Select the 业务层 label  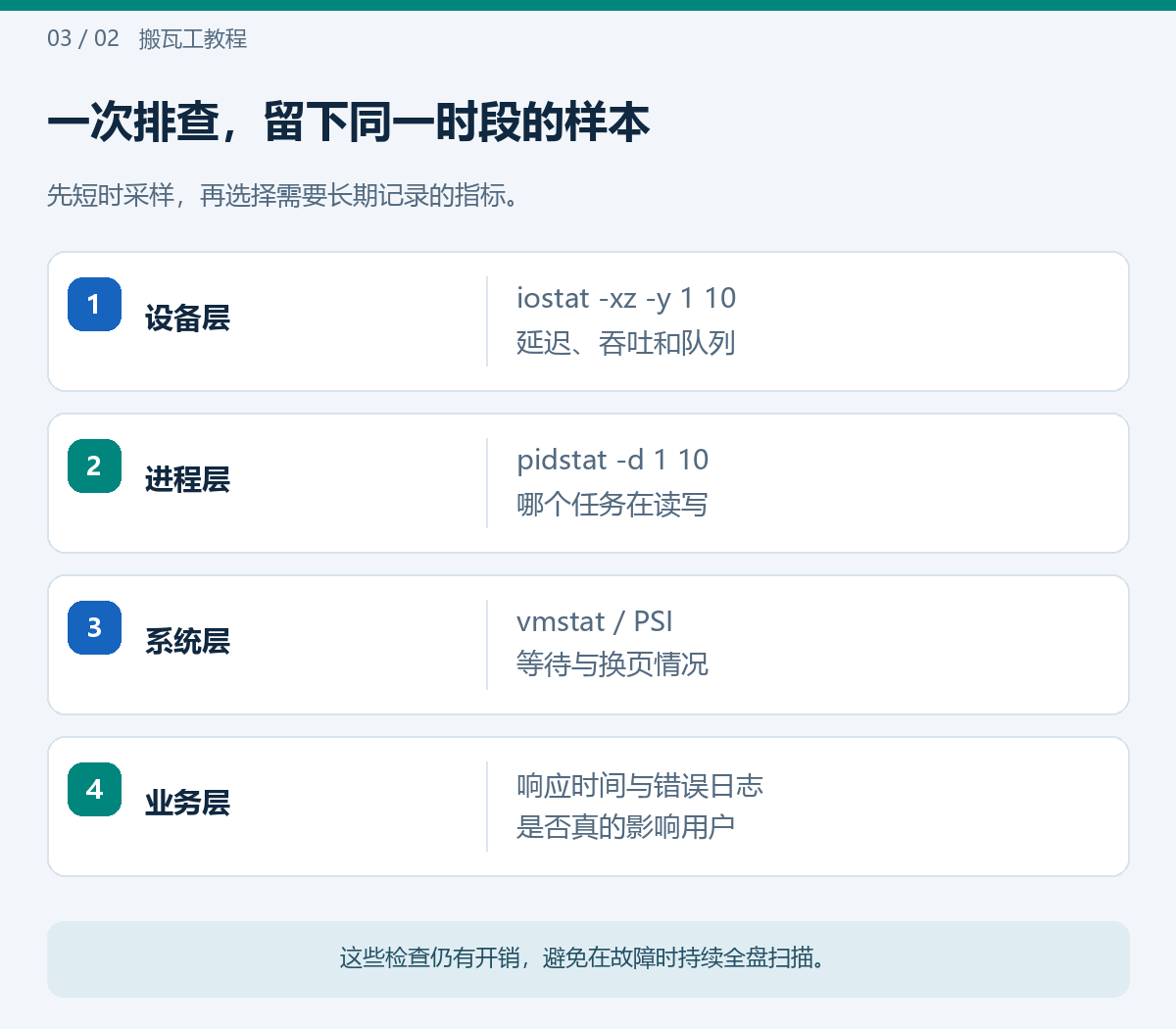click(187, 804)
